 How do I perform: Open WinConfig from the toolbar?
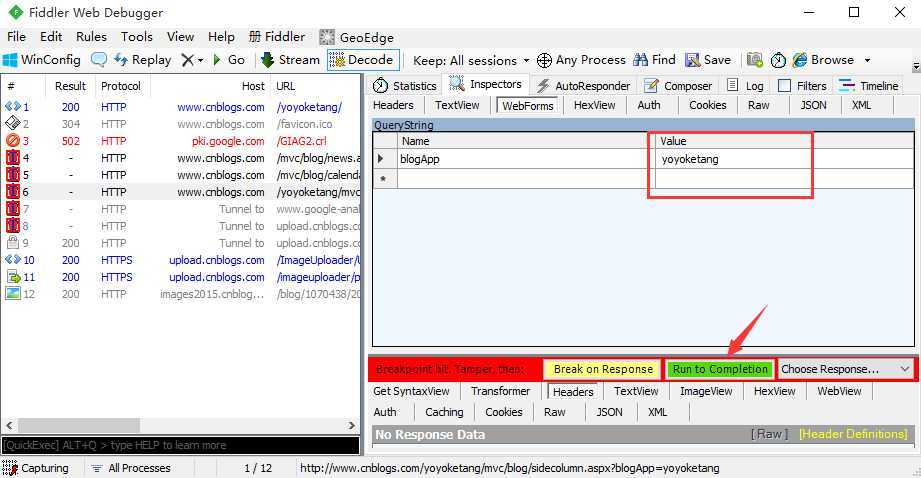pyautogui.click(x=42, y=59)
